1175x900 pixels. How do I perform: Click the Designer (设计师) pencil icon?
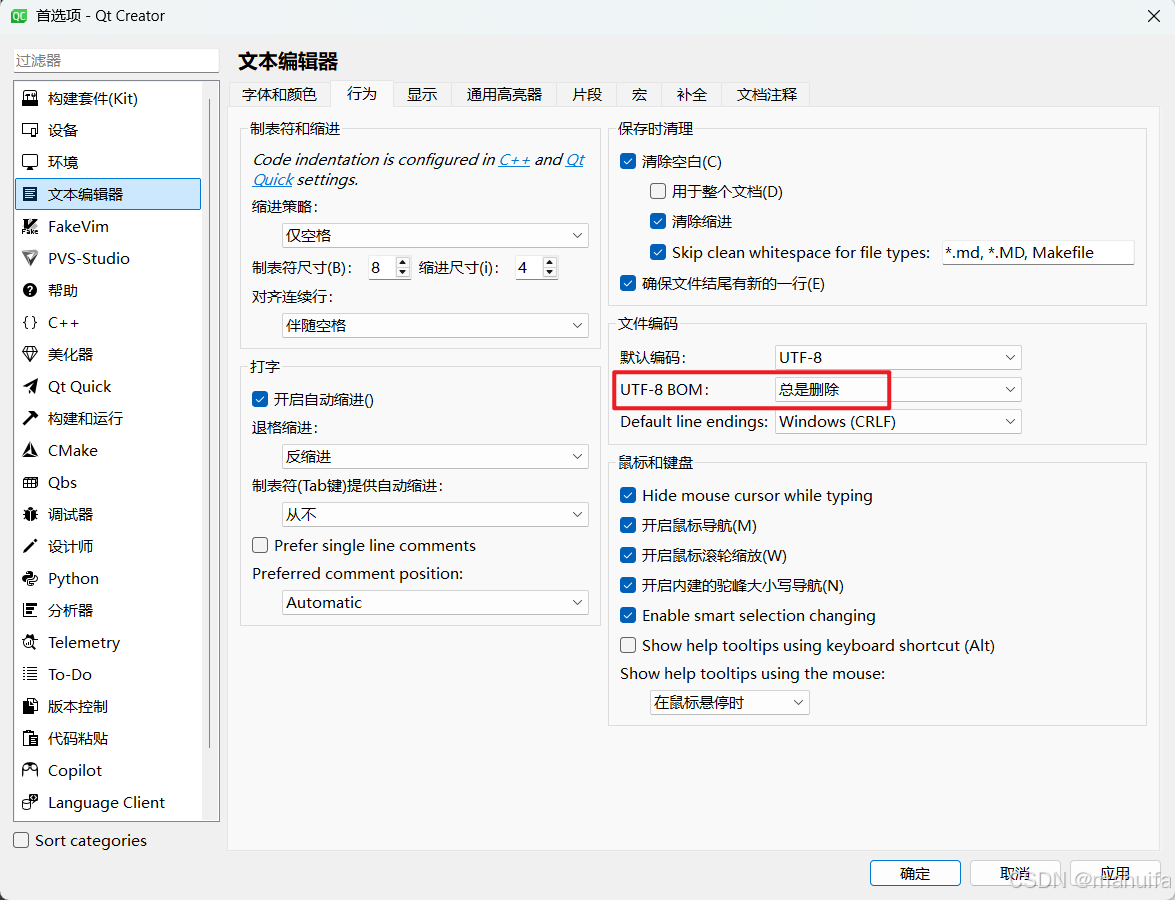pyautogui.click(x=30, y=546)
